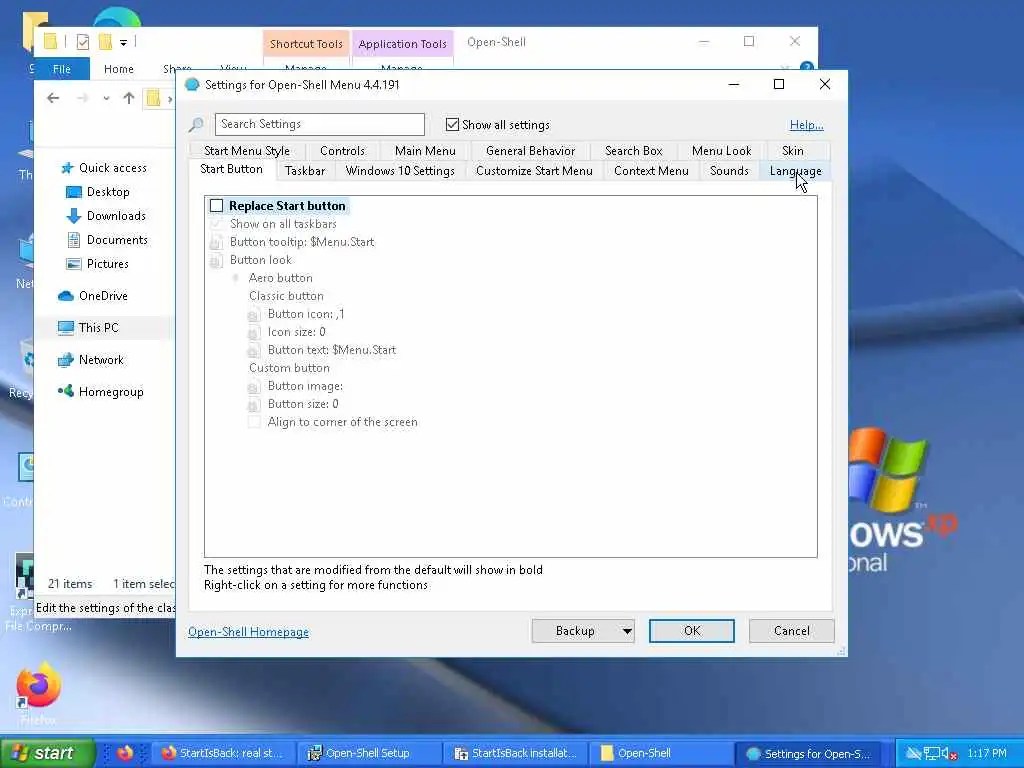Click the Button icon setting icon

click(253, 315)
